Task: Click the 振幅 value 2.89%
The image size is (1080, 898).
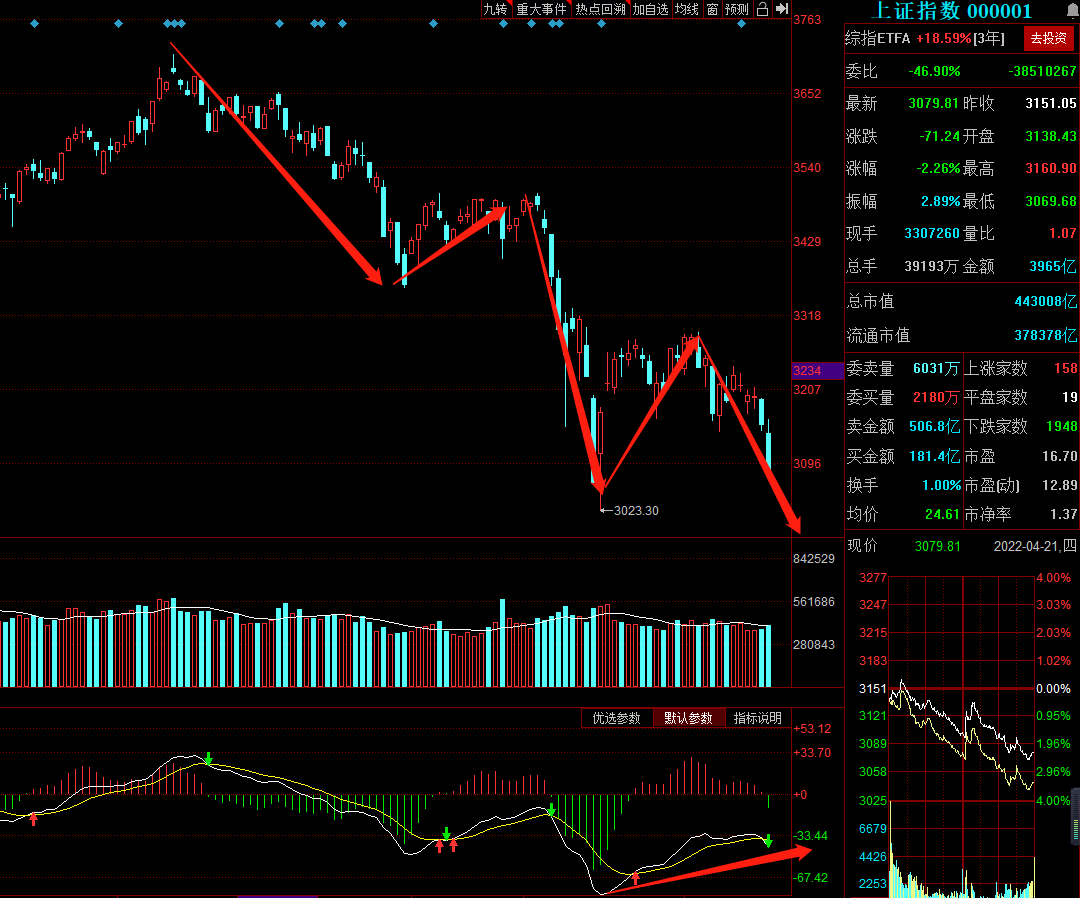Action: pyautogui.click(x=941, y=201)
